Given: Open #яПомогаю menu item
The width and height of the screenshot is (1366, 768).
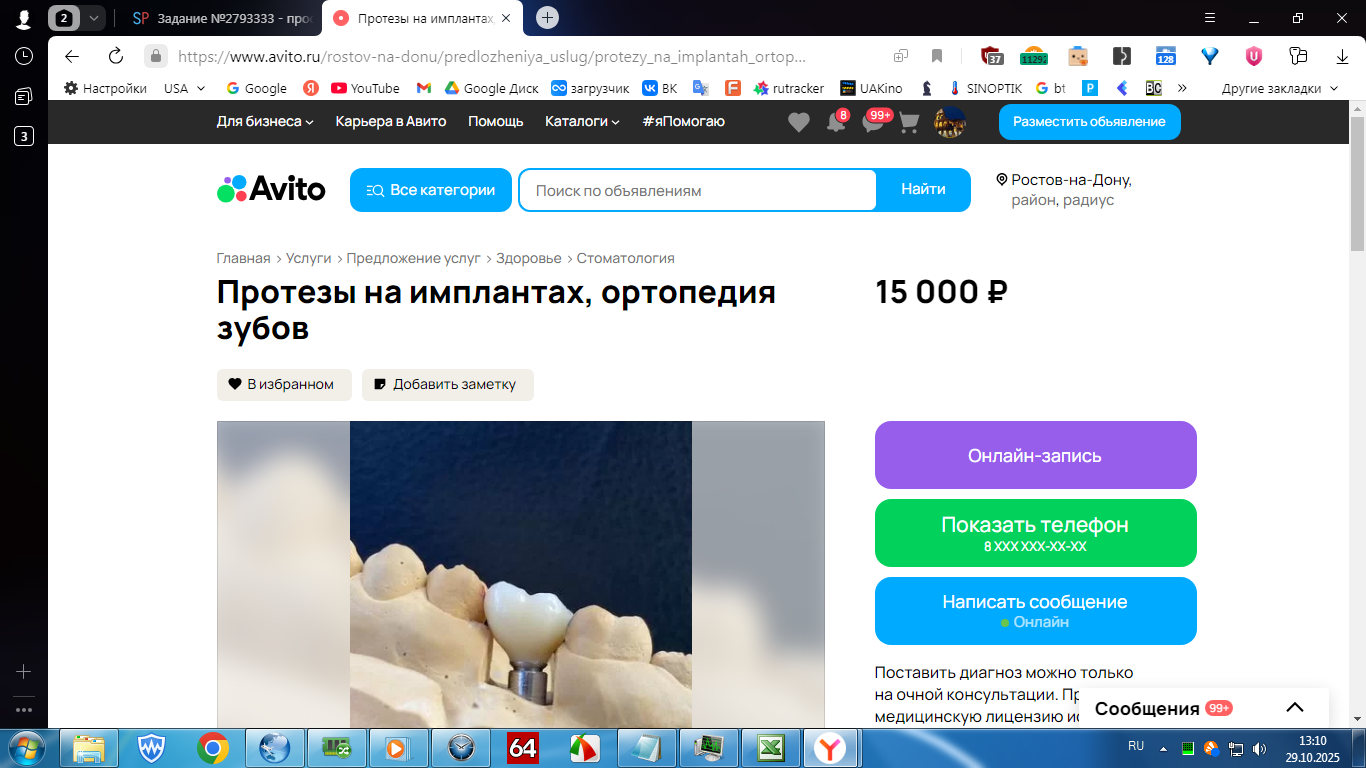Looking at the screenshot, I should [x=684, y=122].
